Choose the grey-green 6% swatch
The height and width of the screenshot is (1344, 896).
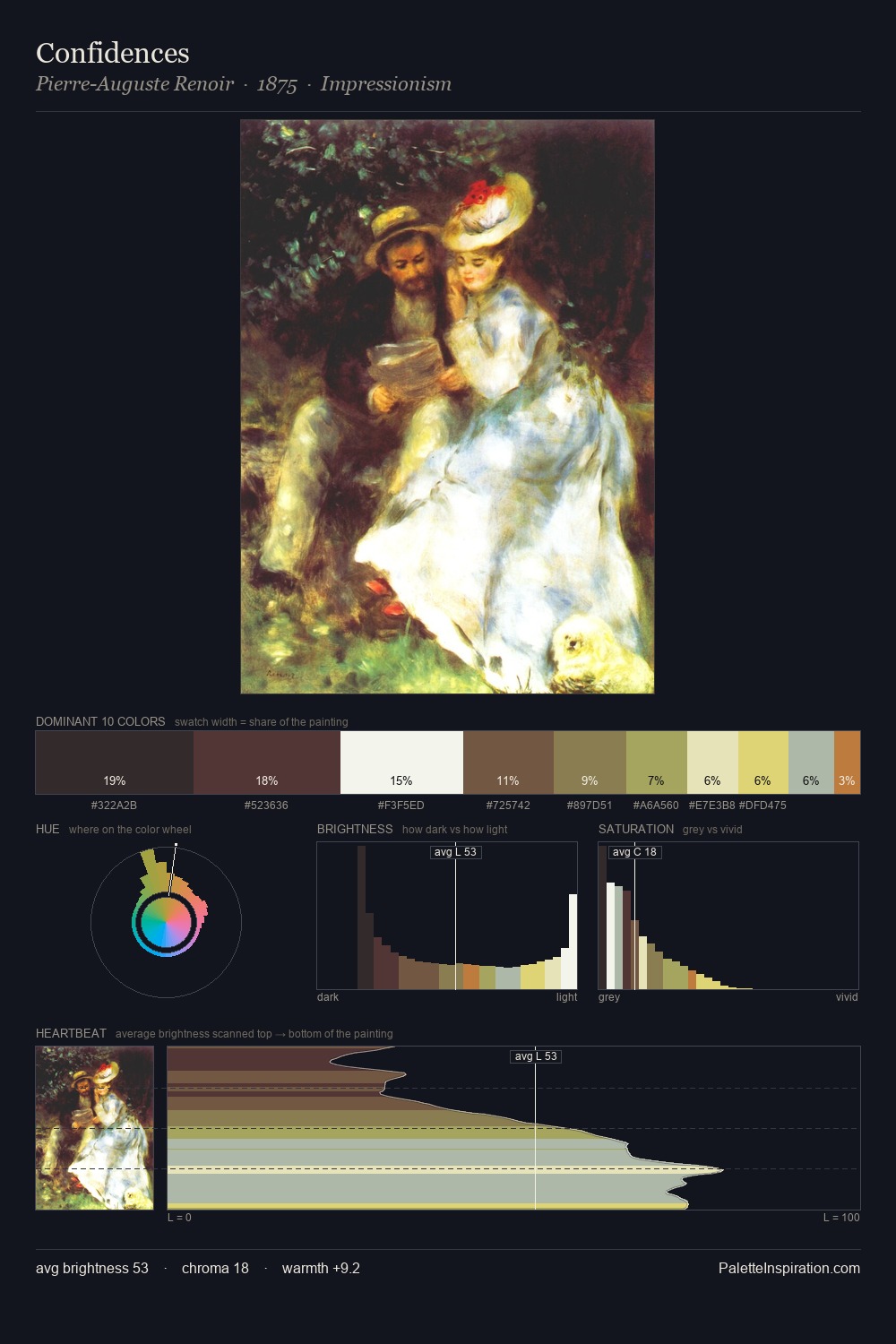[x=811, y=762]
